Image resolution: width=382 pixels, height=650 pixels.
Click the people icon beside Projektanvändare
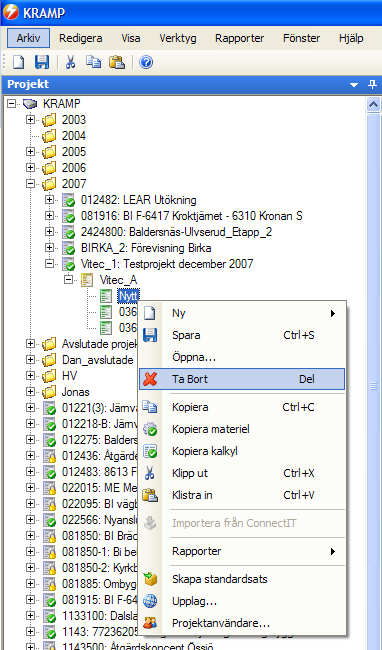tap(150, 623)
